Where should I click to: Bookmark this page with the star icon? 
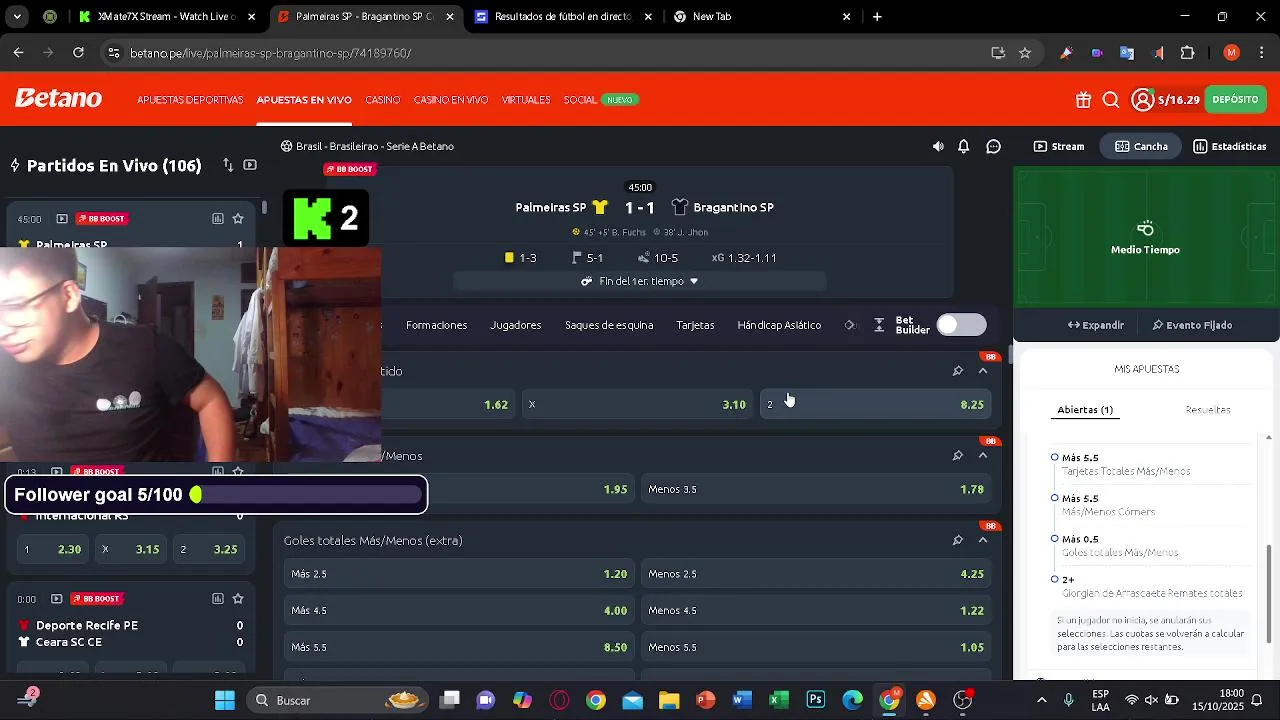(x=1025, y=53)
